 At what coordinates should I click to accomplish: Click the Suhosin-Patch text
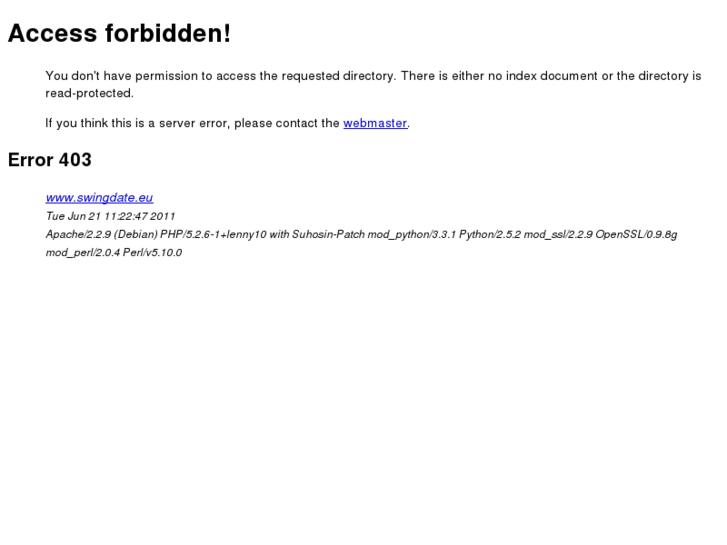coord(328,234)
